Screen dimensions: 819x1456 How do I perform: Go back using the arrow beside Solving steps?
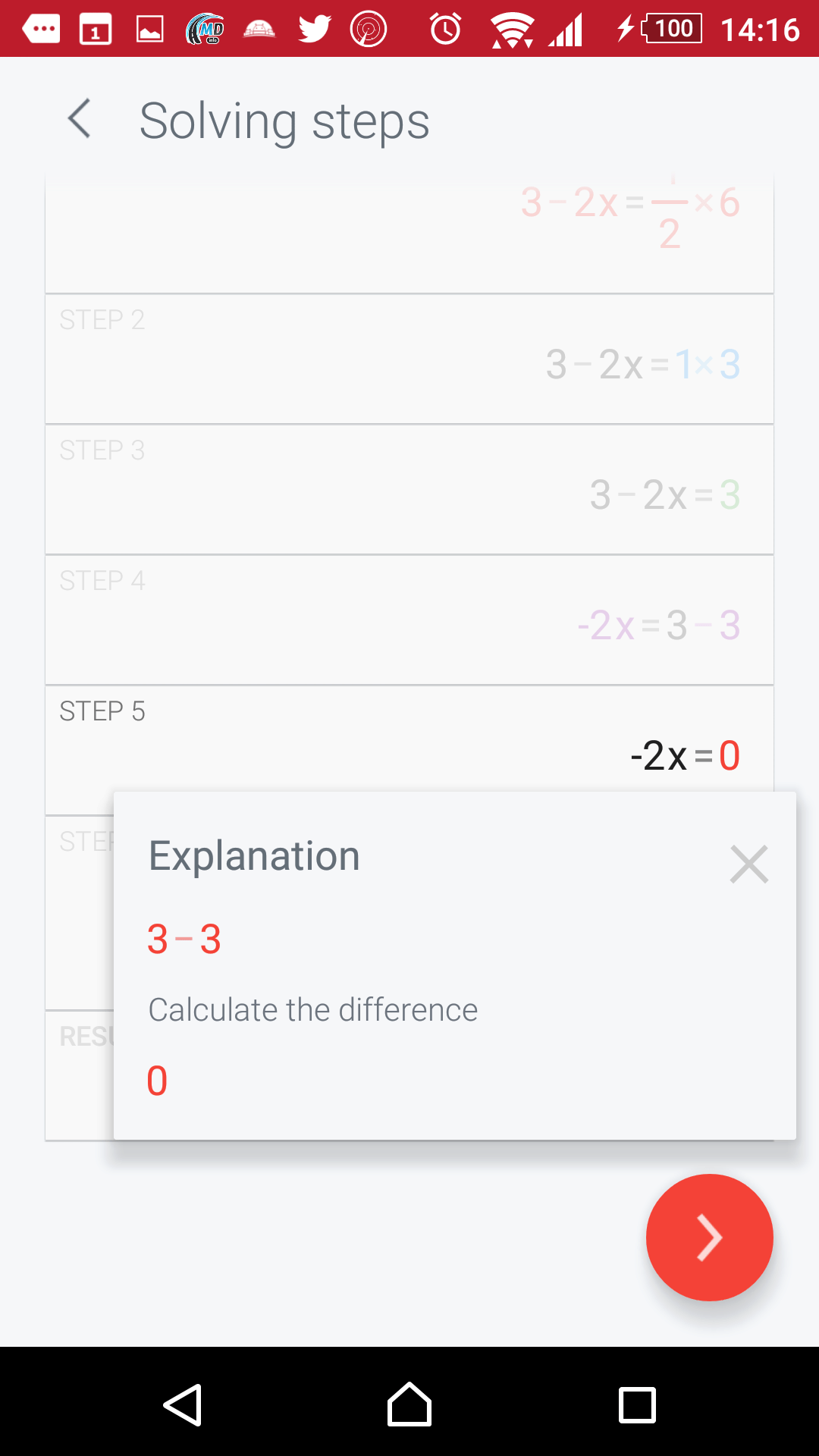click(x=80, y=119)
